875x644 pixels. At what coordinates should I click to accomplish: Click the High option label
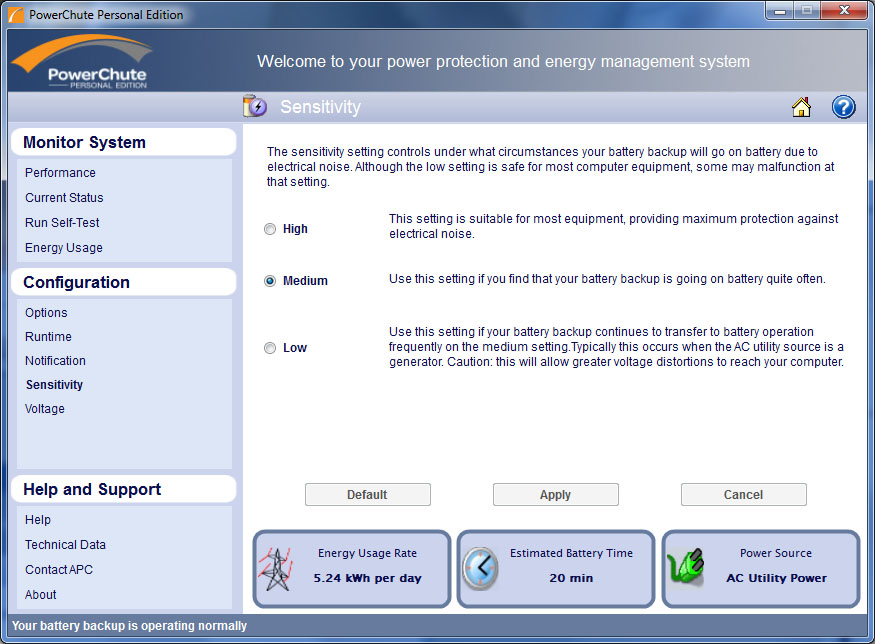tap(295, 229)
